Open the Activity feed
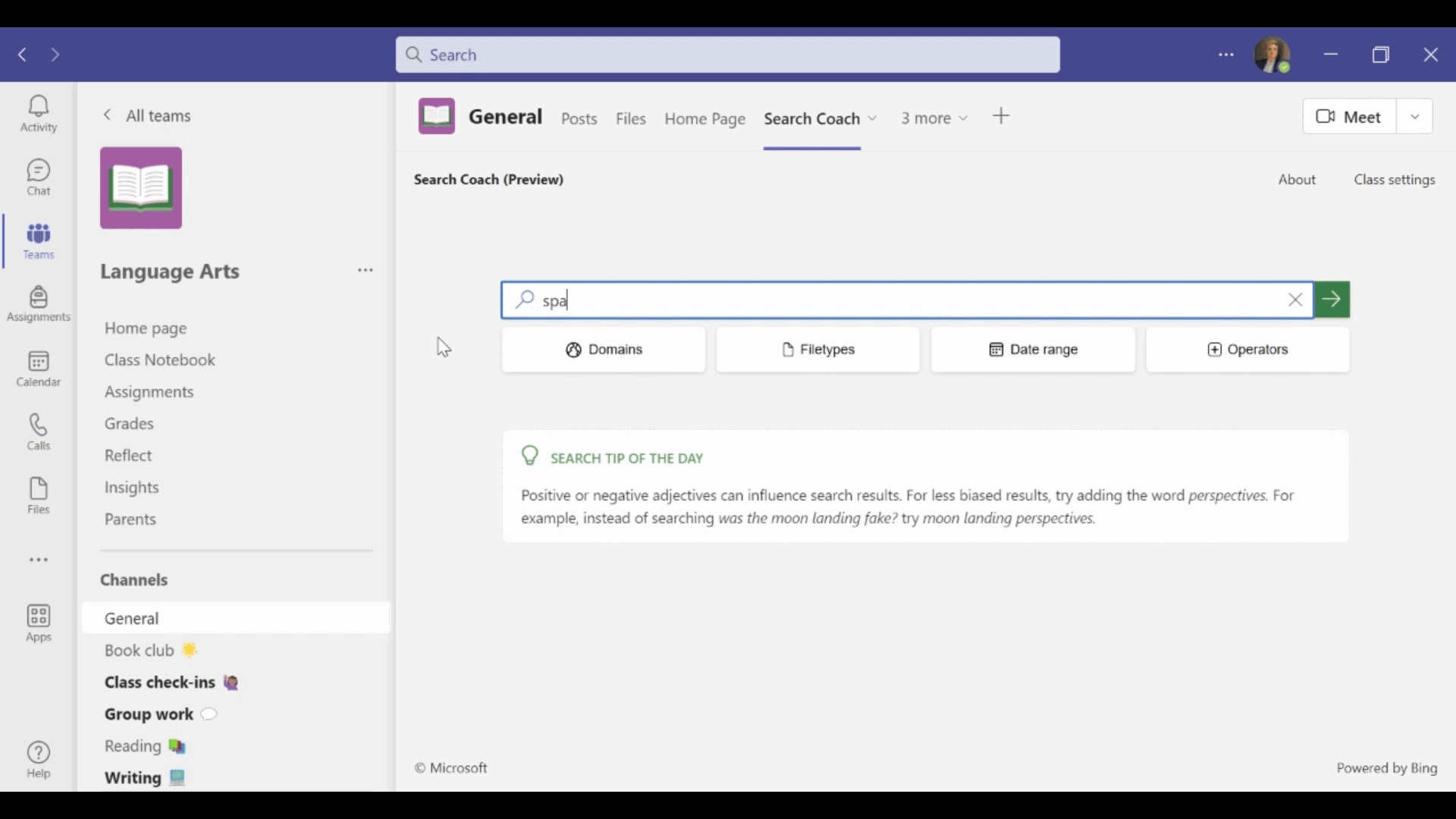This screenshot has width=1456, height=819. pos(38,112)
